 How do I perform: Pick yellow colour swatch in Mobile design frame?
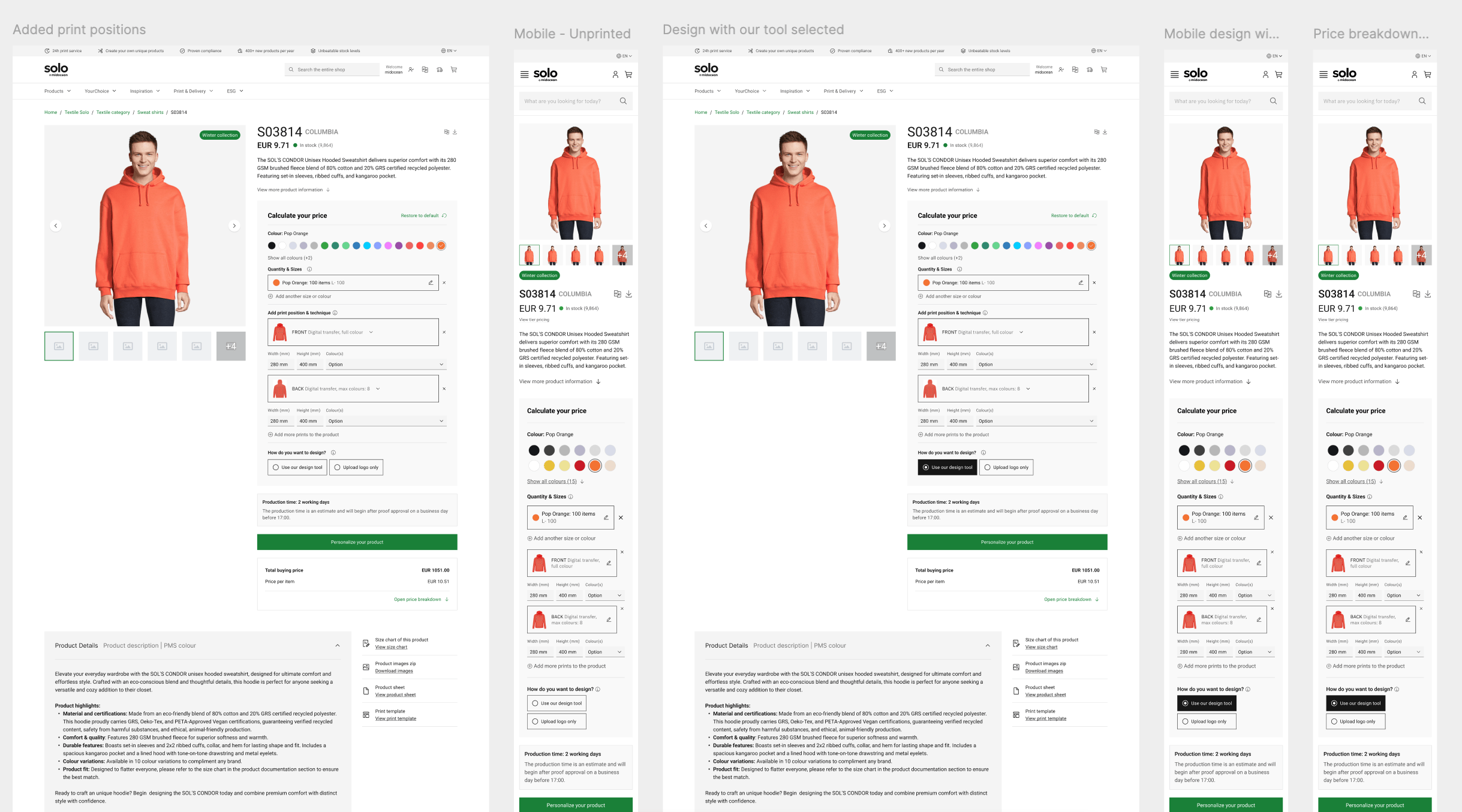tap(1199, 466)
